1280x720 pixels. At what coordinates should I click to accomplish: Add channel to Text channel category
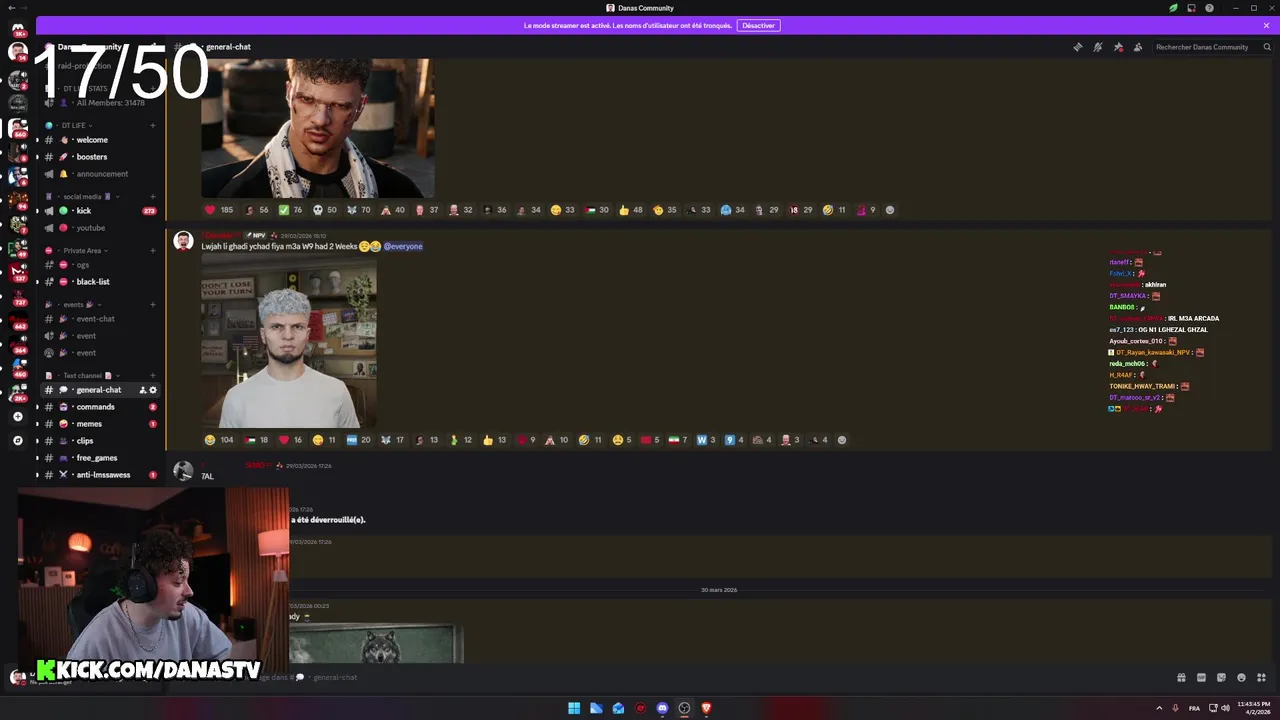click(153, 376)
